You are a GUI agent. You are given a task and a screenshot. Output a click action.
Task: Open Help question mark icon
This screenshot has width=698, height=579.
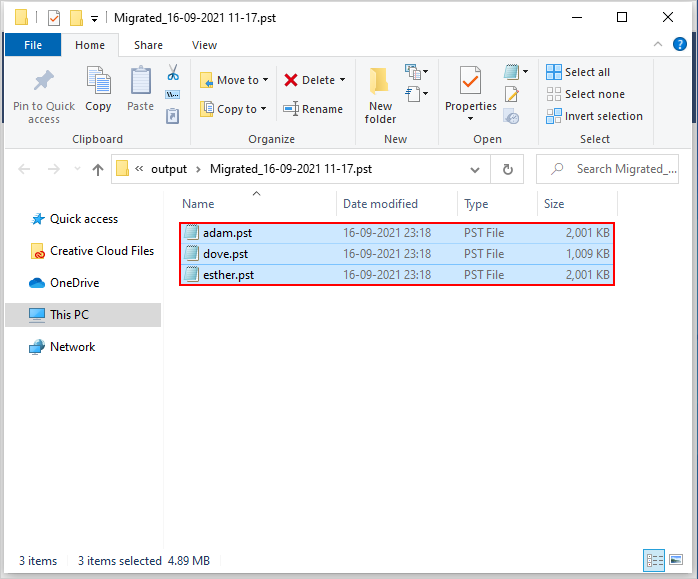[679, 44]
